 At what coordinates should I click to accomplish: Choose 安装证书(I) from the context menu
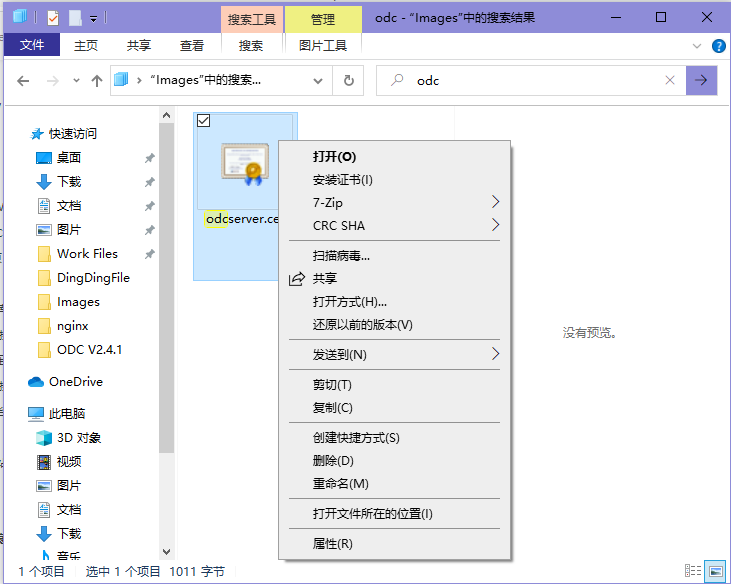click(394, 179)
